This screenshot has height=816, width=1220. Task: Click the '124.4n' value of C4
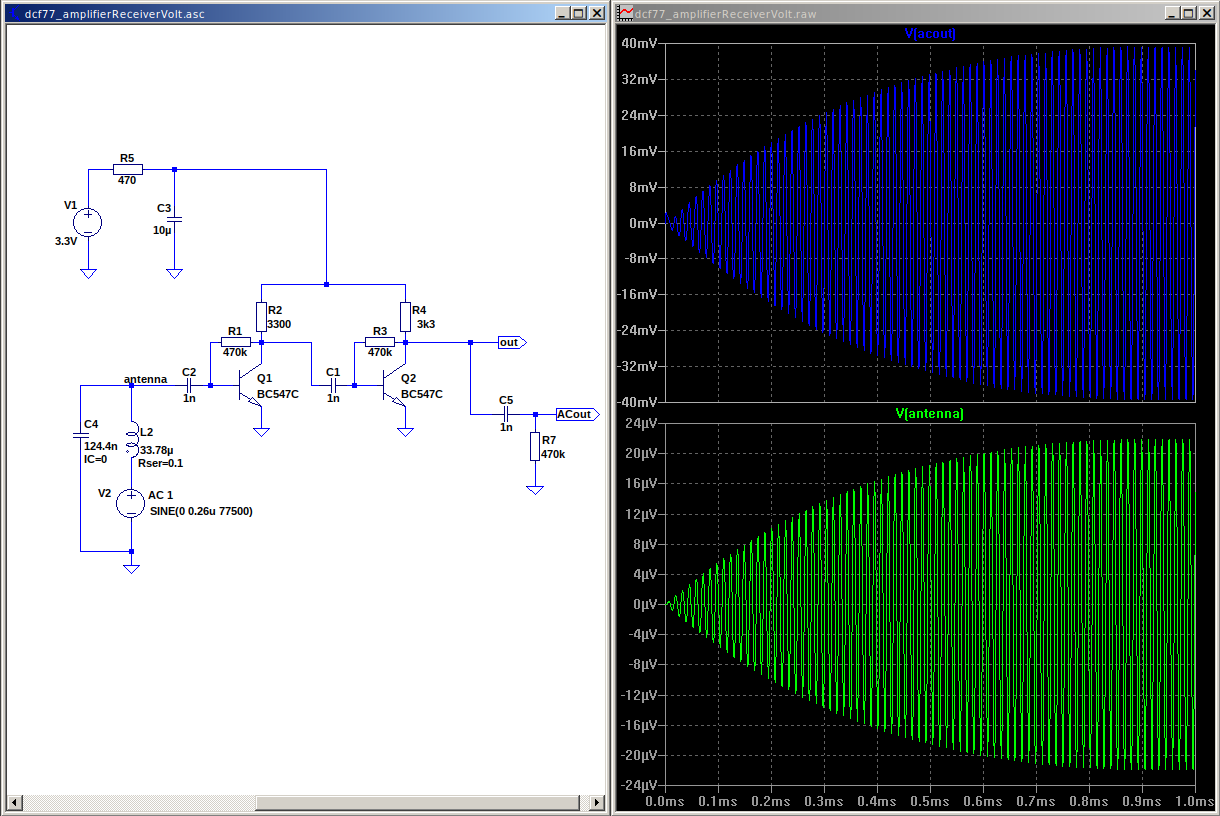click(x=101, y=446)
